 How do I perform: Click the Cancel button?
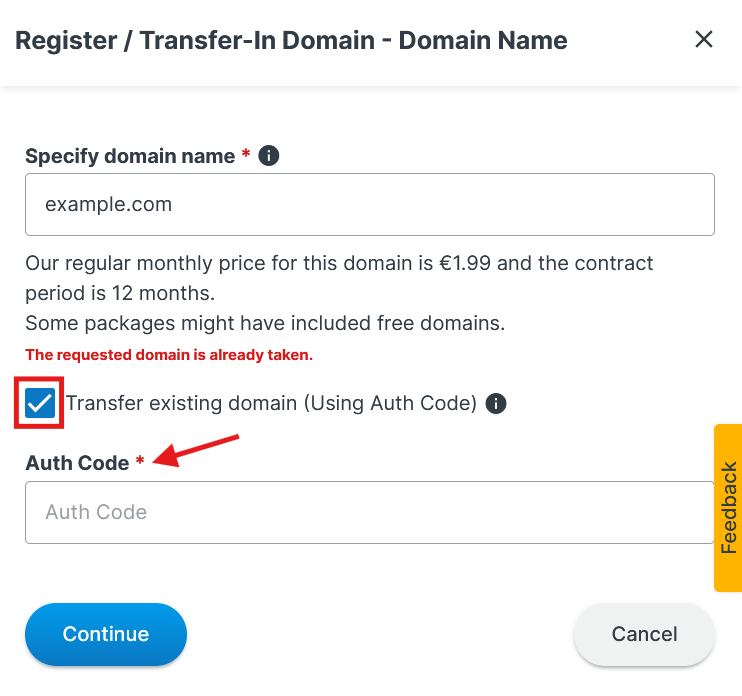(644, 634)
